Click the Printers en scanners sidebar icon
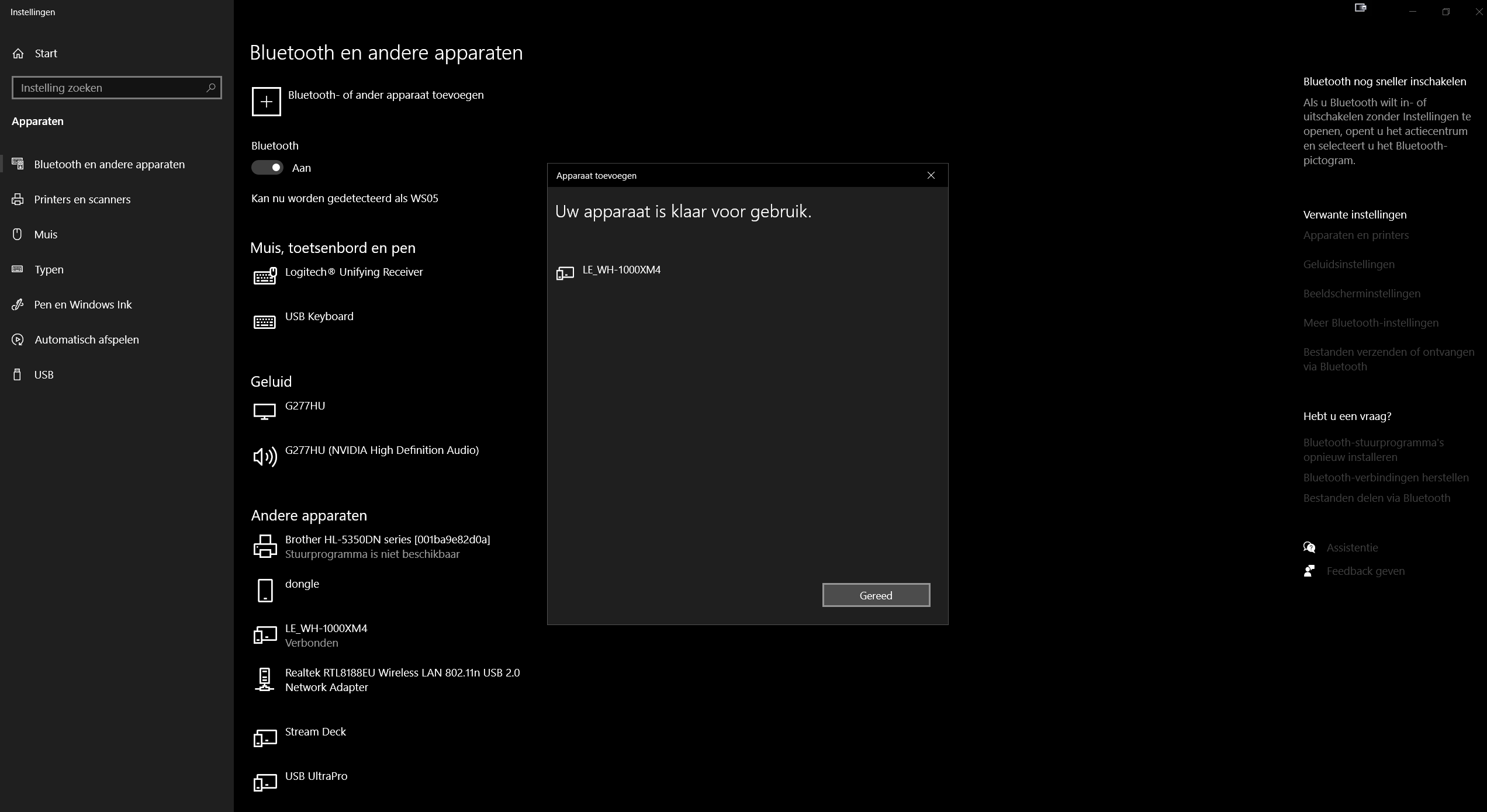 click(x=18, y=199)
